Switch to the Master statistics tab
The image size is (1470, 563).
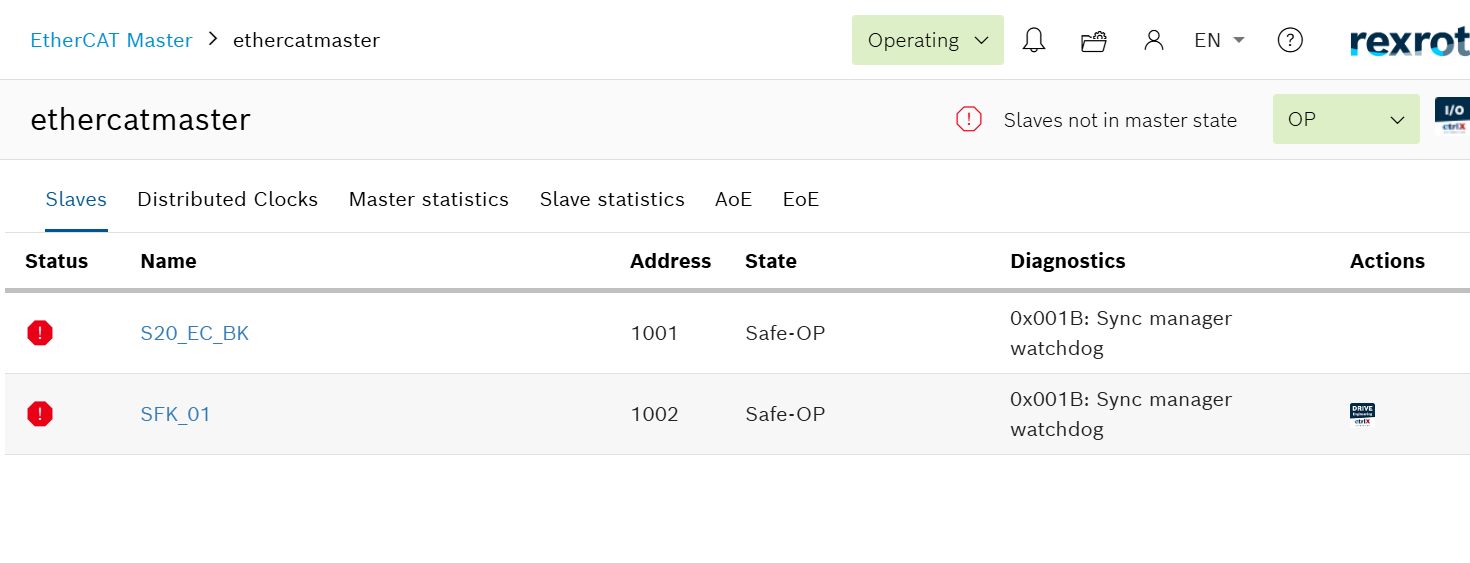428,200
